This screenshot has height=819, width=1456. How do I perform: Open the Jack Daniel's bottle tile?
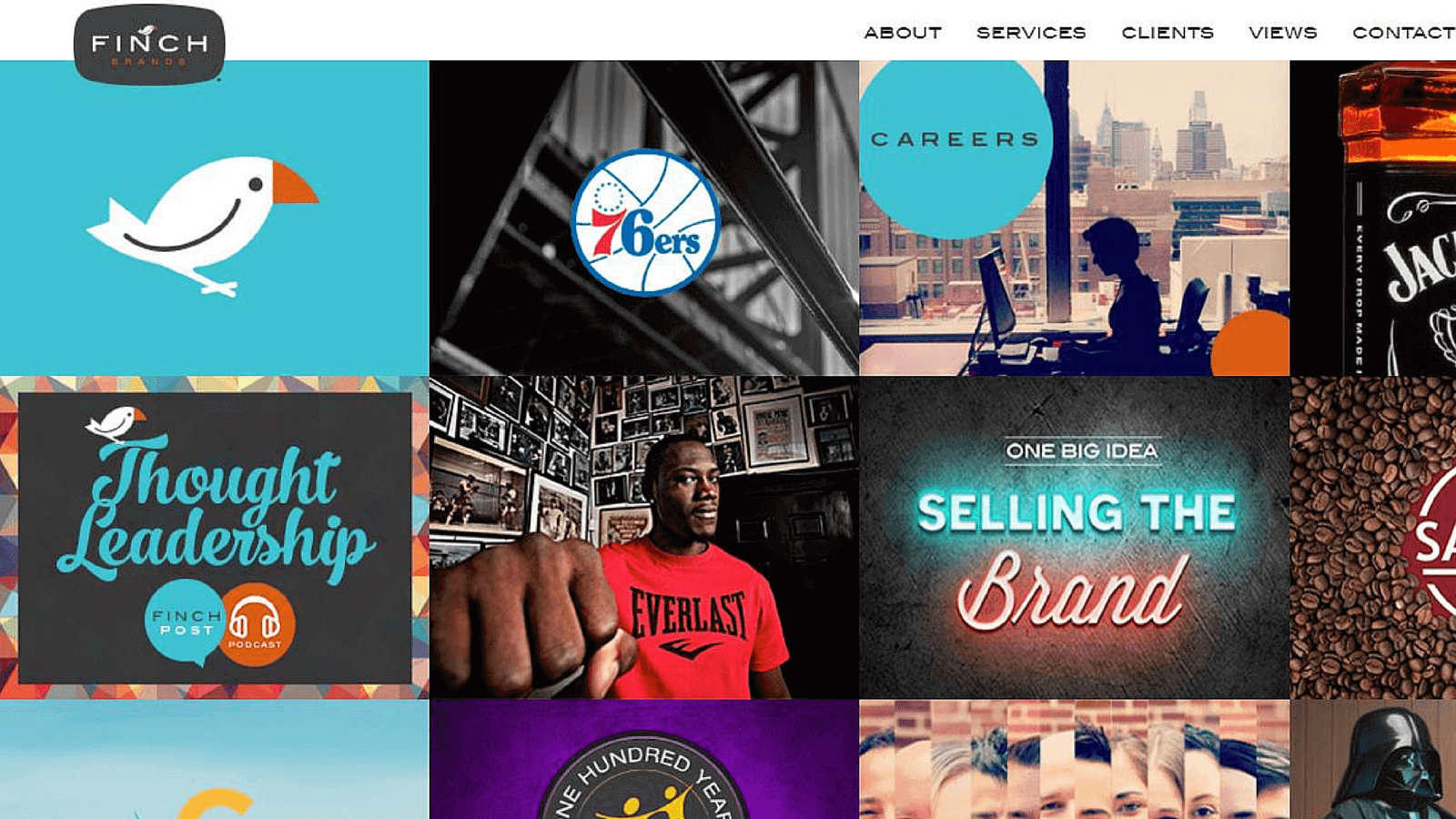[x=1372, y=218]
